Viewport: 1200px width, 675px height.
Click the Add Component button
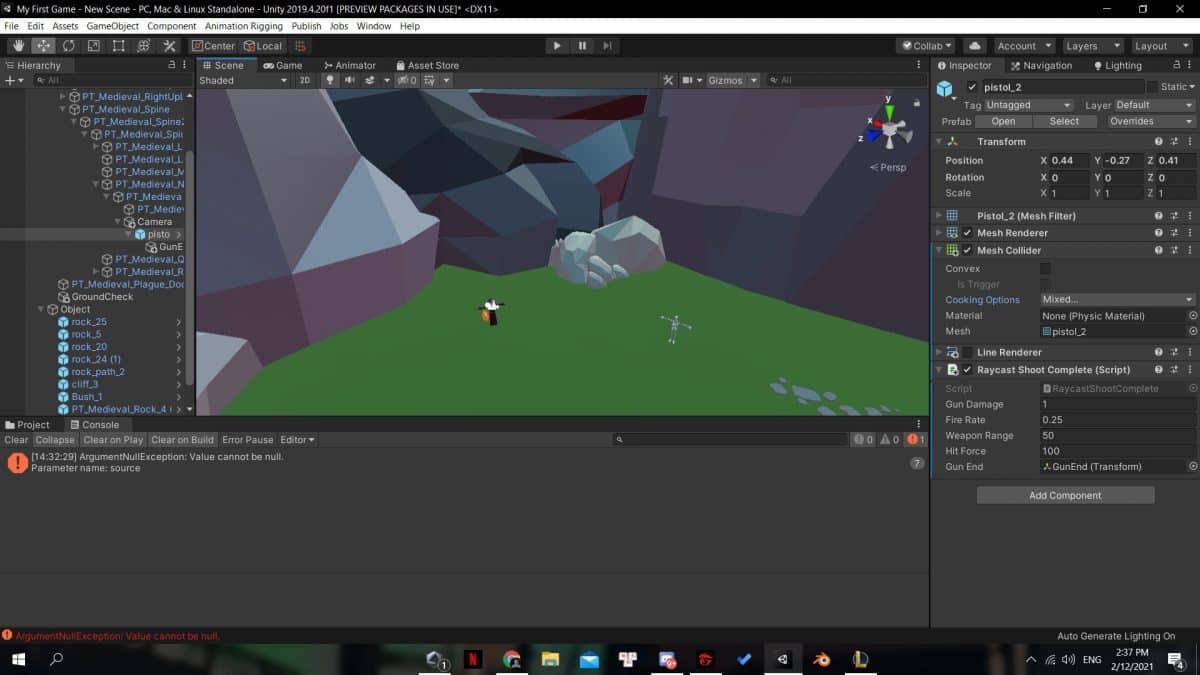pyautogui.click(x=1065, y=496)
